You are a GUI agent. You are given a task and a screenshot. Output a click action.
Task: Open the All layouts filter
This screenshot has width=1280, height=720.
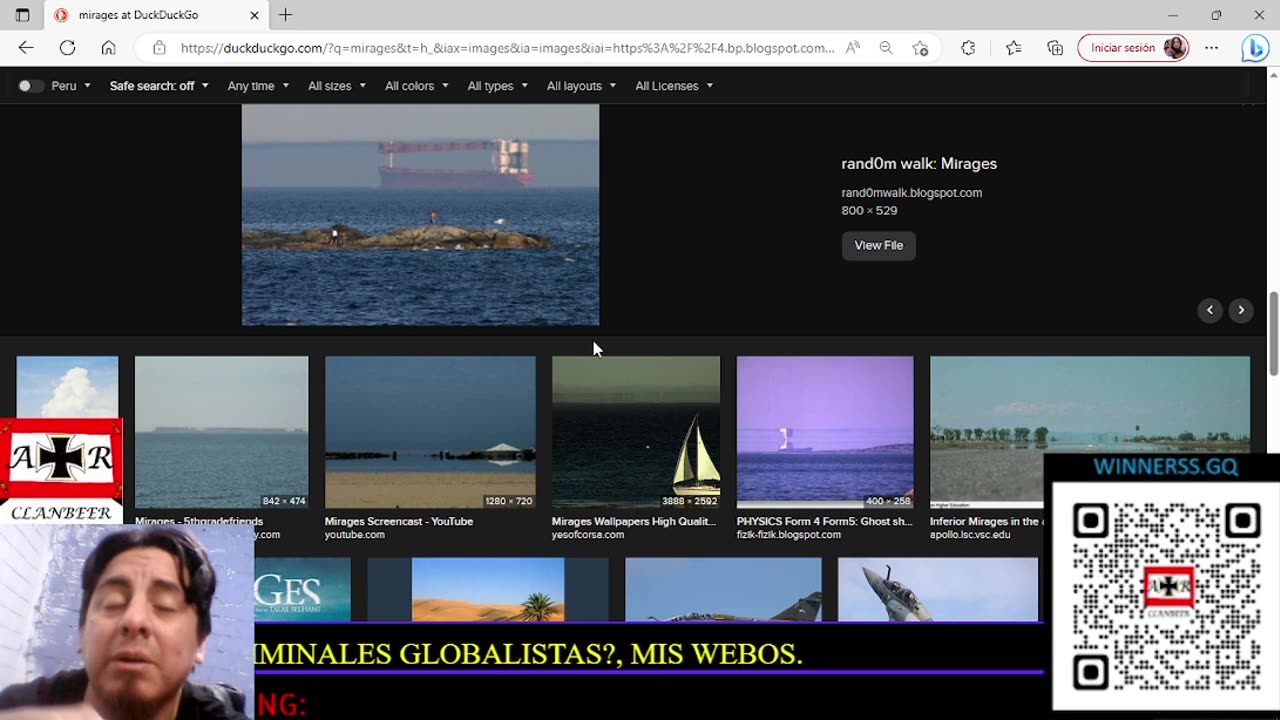[x=581, y=86]
